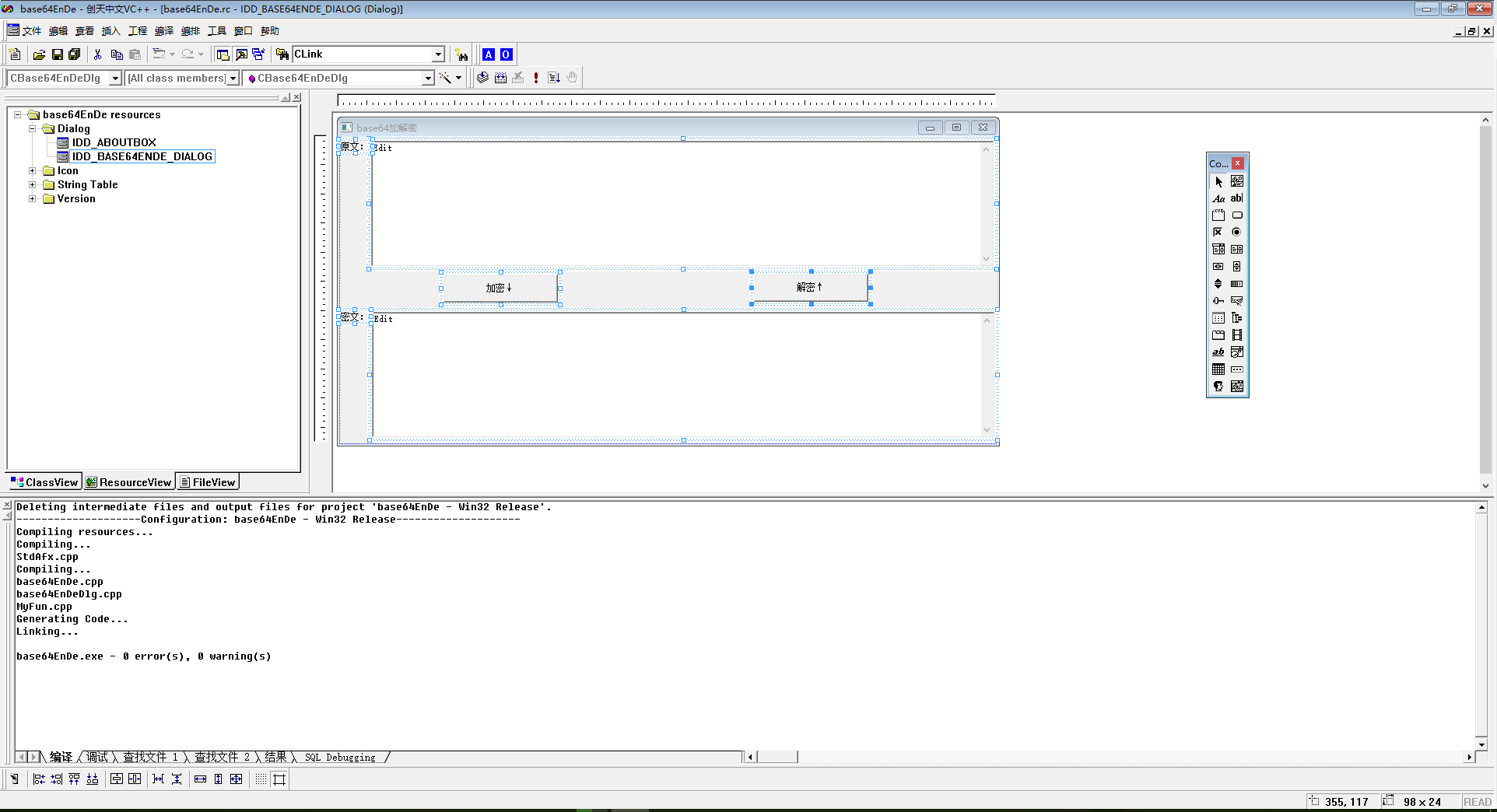Image resolution: width=1497 pixels, height=812 pixels.
Task: Toggle the guides and rulers icon
Action: point(279,779)
